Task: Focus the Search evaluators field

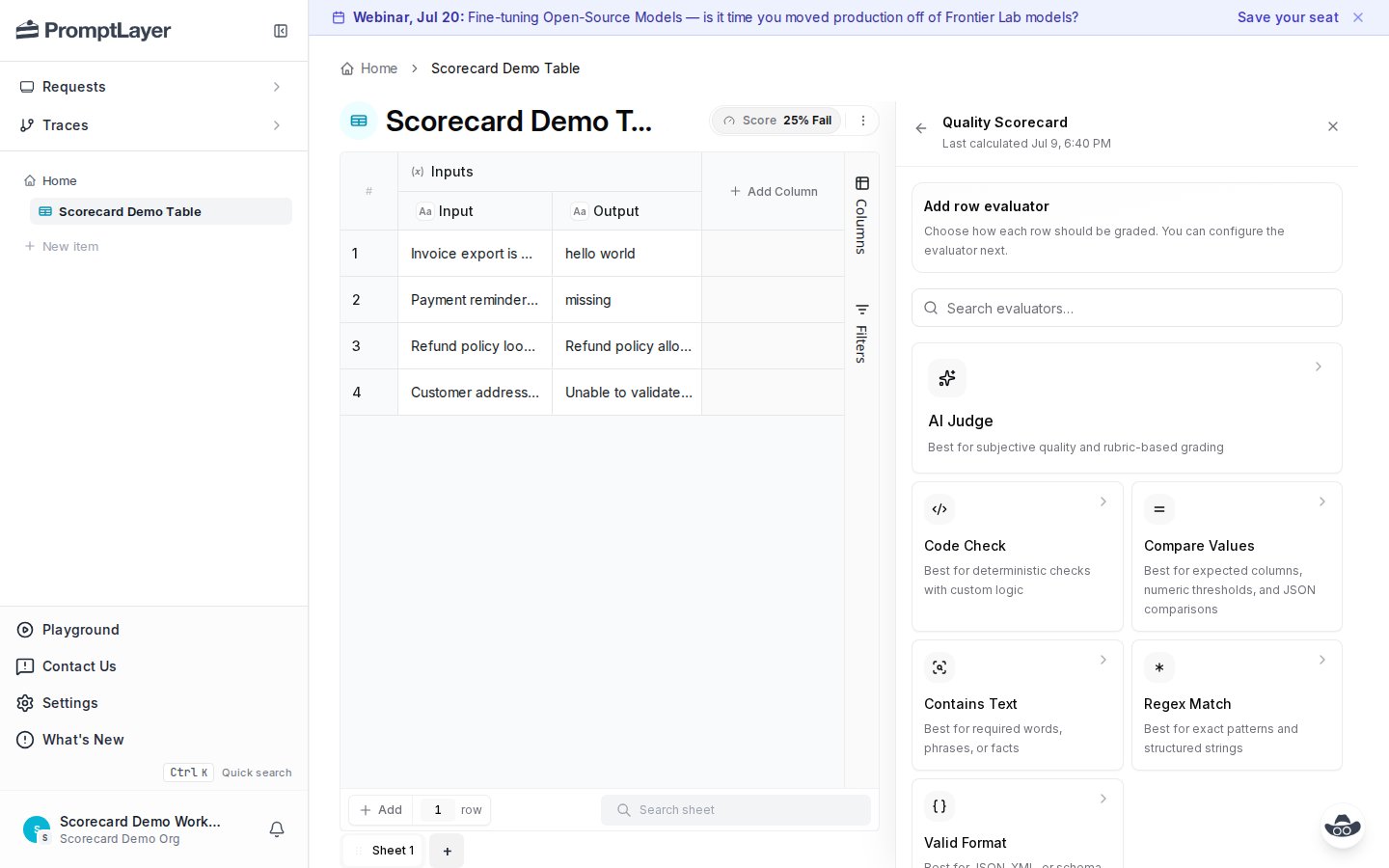Action: pos(1127,309)
